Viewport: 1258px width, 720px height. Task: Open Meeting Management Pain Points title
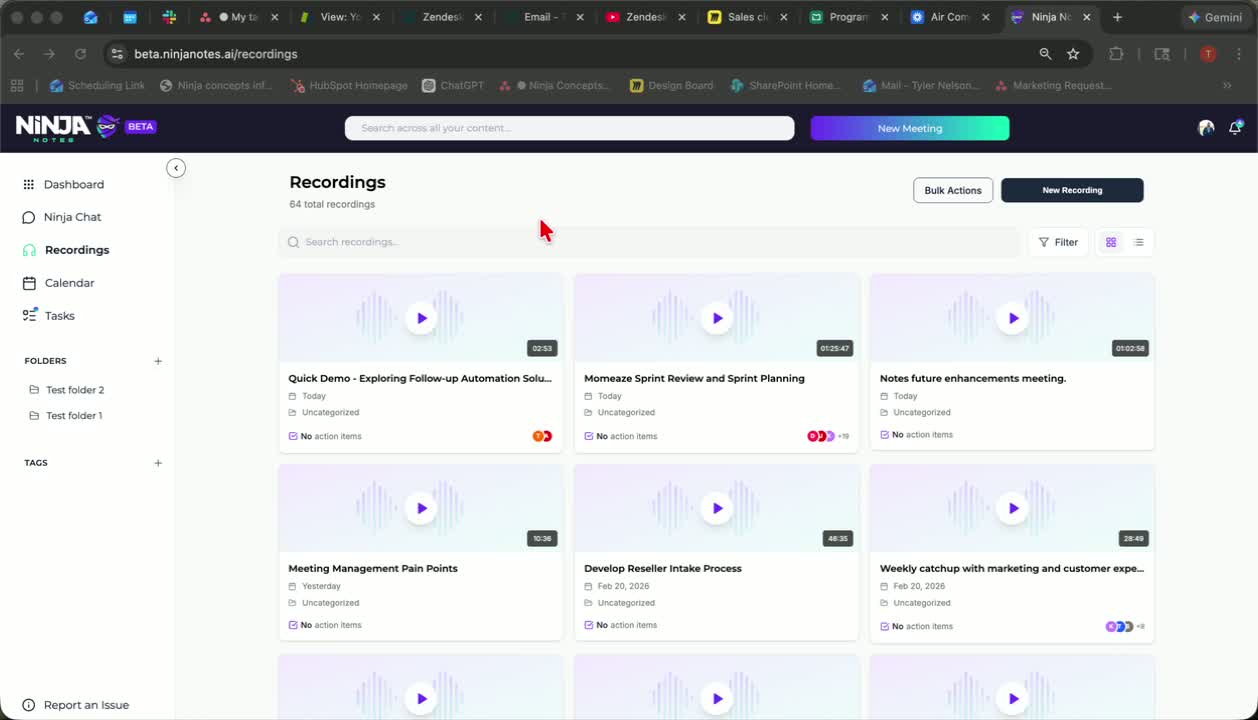[373, 568]
